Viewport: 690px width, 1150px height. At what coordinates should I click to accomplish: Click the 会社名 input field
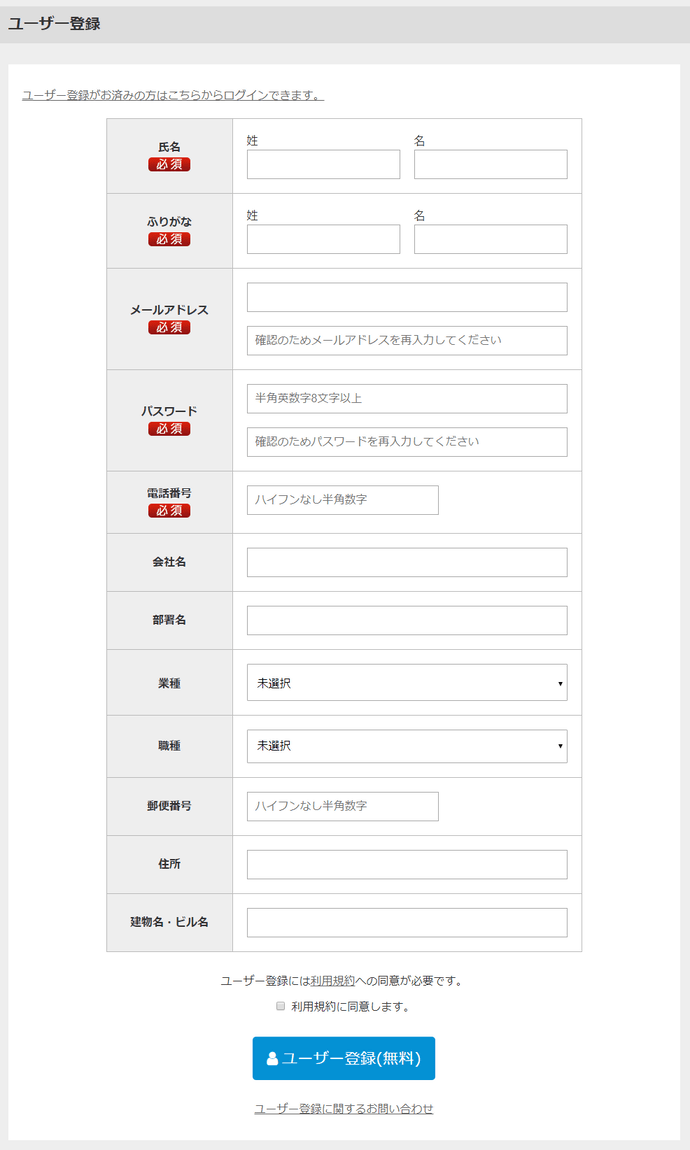[x=407, y=562]
